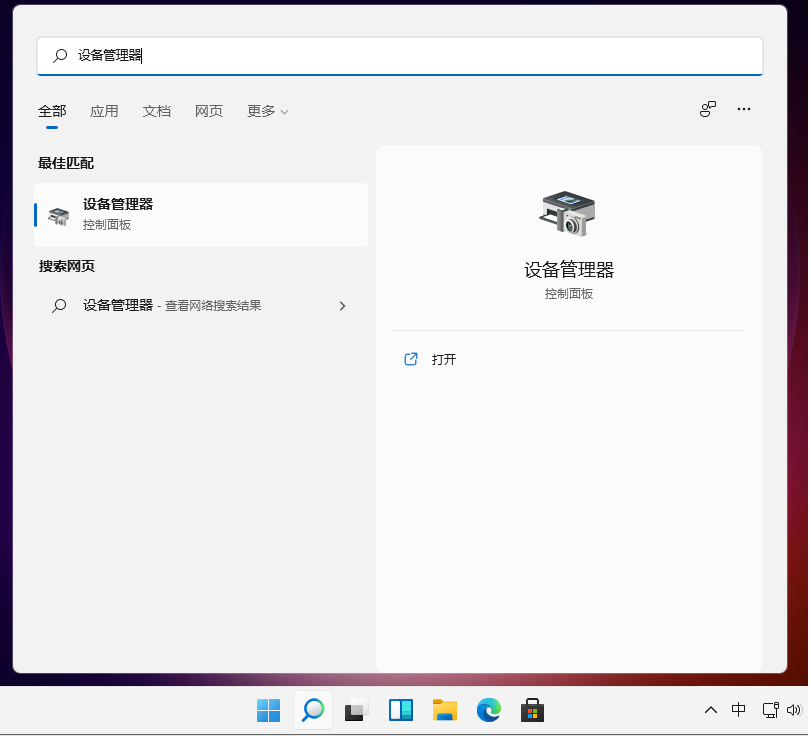The height and width of the screenshot is (736, 811).
Task: Switch to the 文档 tab
Action: coord(156,111)
